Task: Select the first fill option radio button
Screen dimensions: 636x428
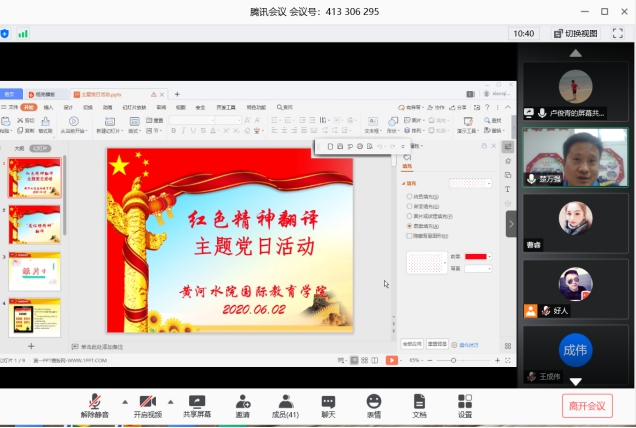Action: tap(409, 197)
